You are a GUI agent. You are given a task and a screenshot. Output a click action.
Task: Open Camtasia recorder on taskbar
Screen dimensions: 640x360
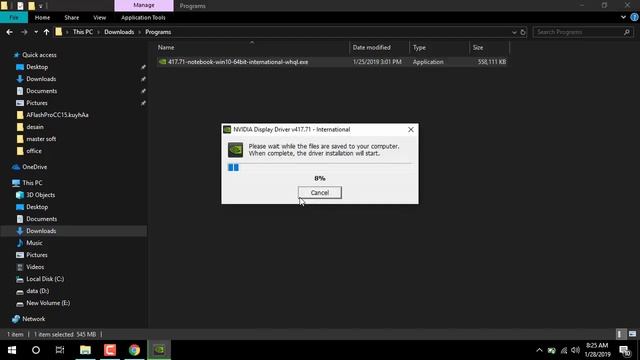click(x=110, y=350)
